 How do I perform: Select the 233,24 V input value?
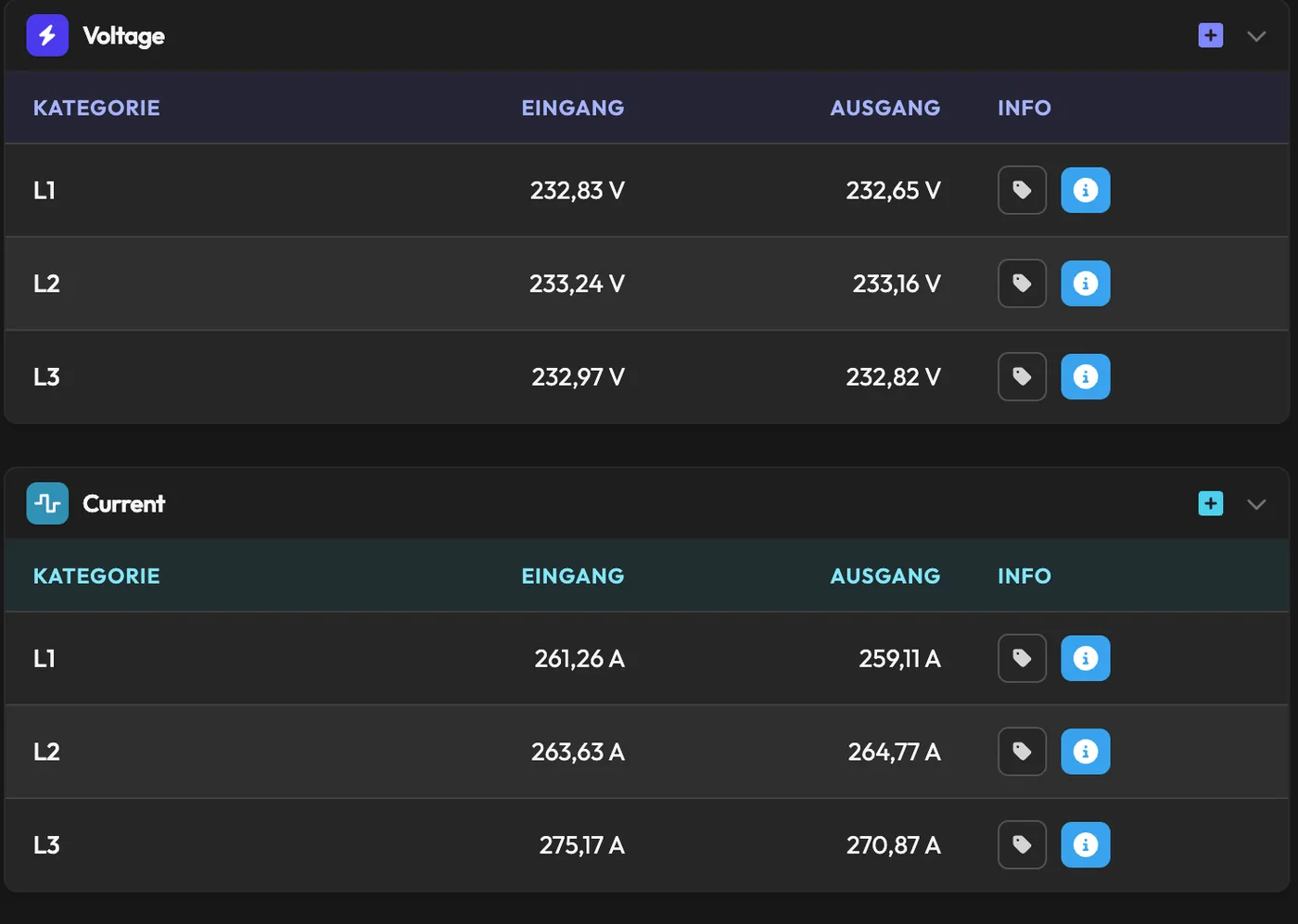click(x=577, y=284)
